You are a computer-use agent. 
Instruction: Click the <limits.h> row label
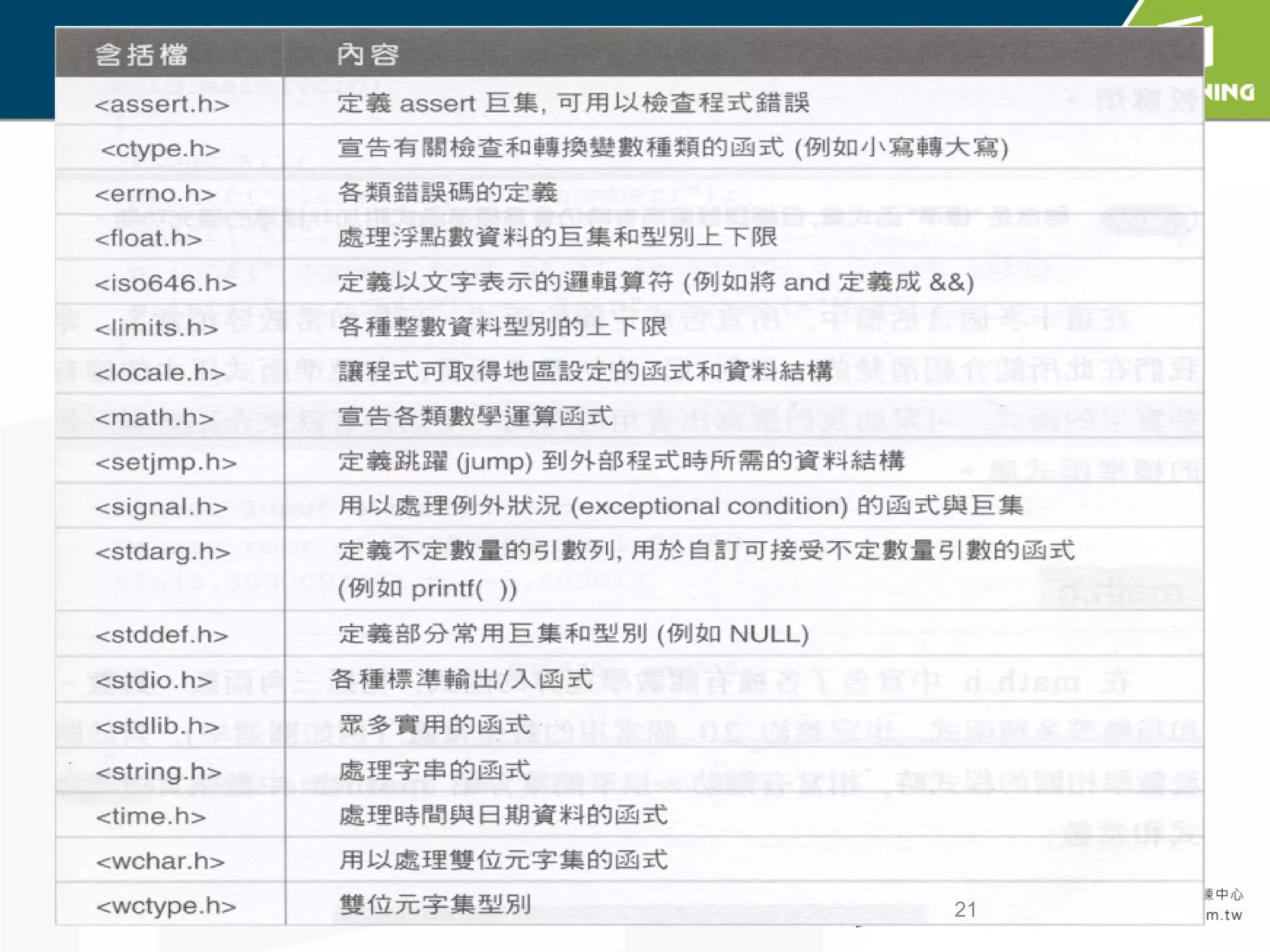click(x=156, y=328)
